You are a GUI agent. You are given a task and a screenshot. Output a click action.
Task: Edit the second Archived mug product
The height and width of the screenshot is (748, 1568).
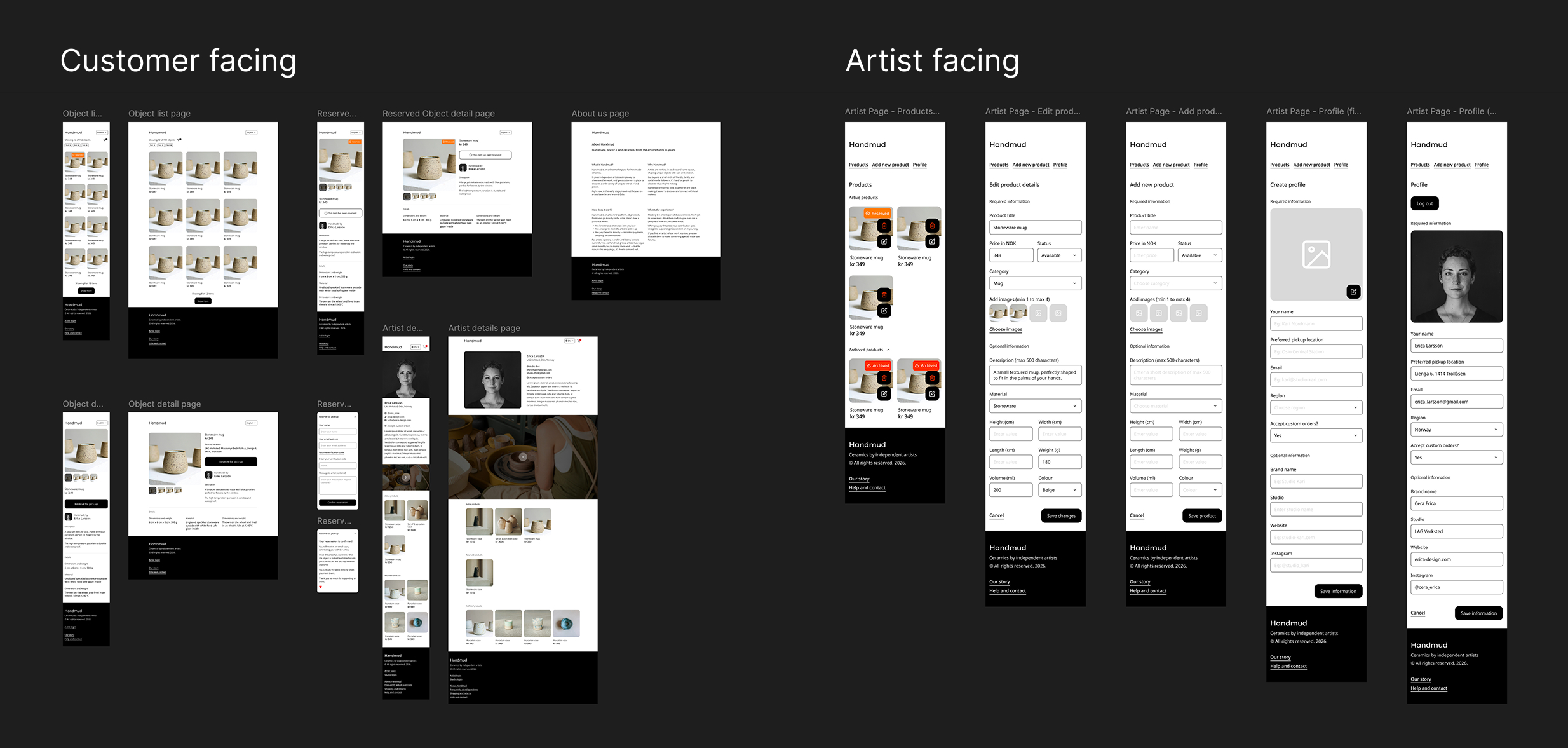(x=932, y=394)
